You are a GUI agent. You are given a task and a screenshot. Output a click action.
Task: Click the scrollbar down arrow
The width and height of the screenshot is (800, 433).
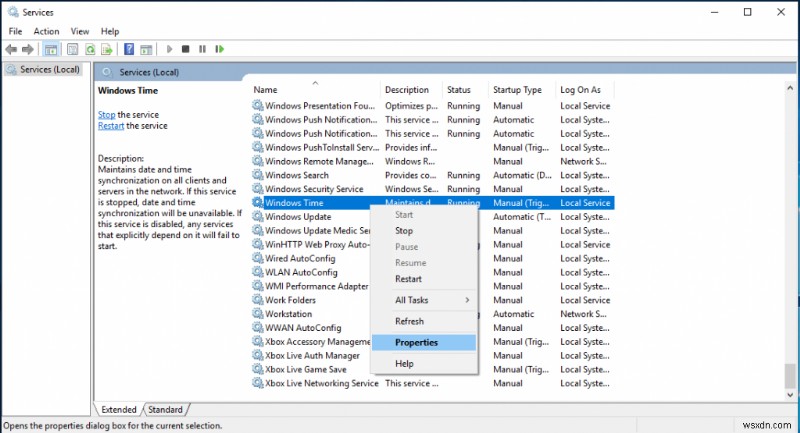[x=790, y=395]
